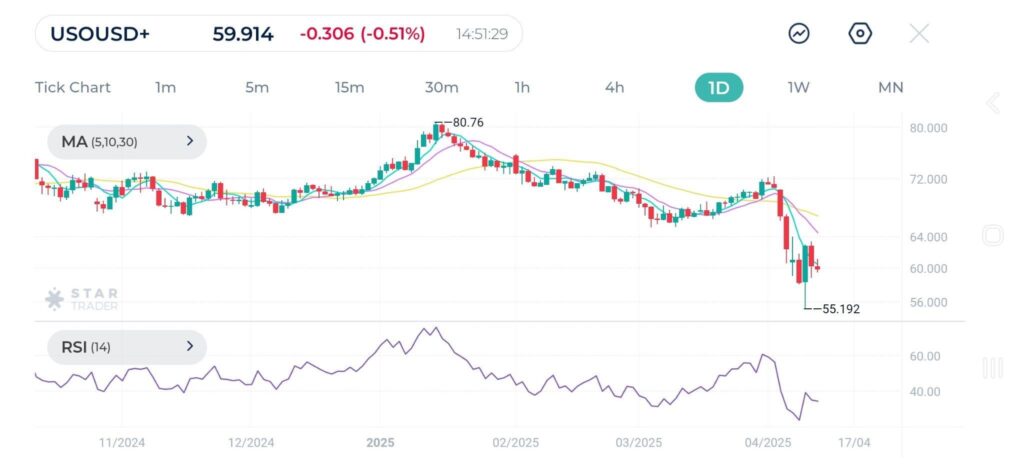Open the chart style line-graph icon
The height and width of the screenshot is (473, 1024).
click(x=799, y=34)
